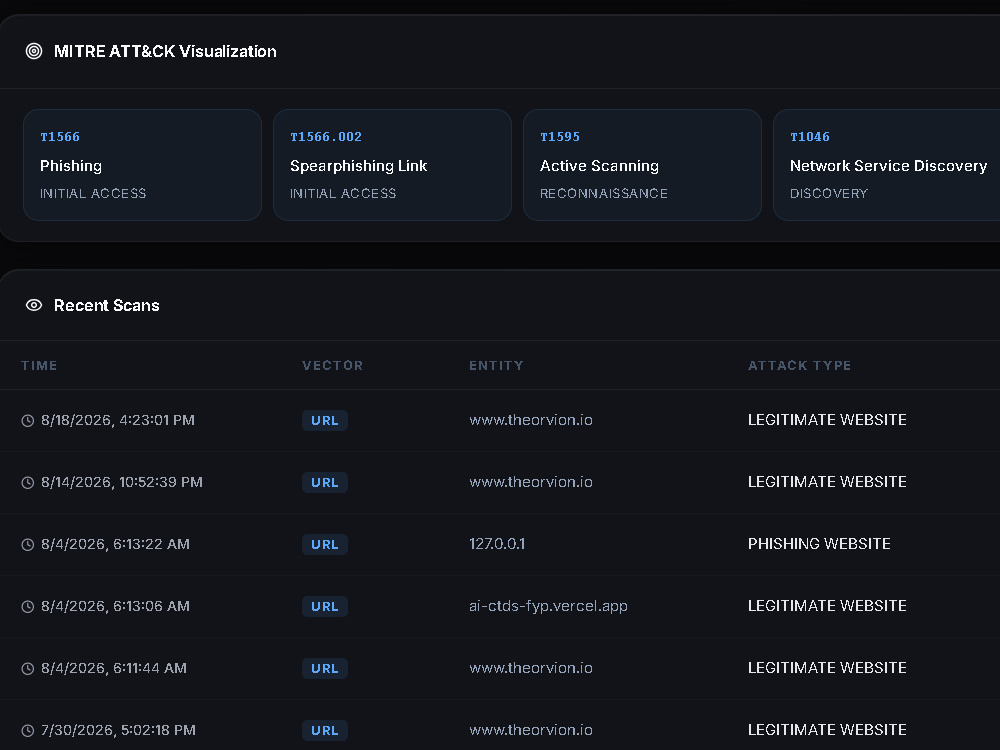Click RECONNAISSANCE tactic label under Active Scanning
1000x750 pixels.
604,193
